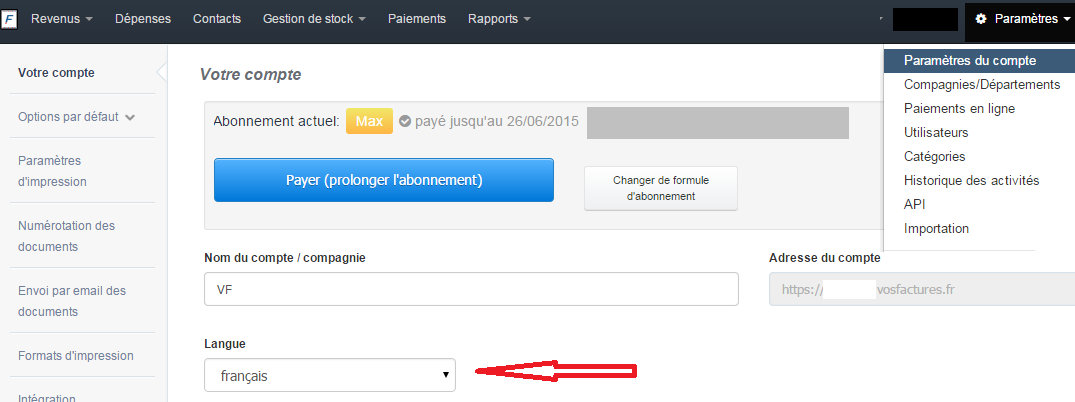Click the Abonnement actuel label
This screenshot has width=1075, height=402.
coord(276,121)
